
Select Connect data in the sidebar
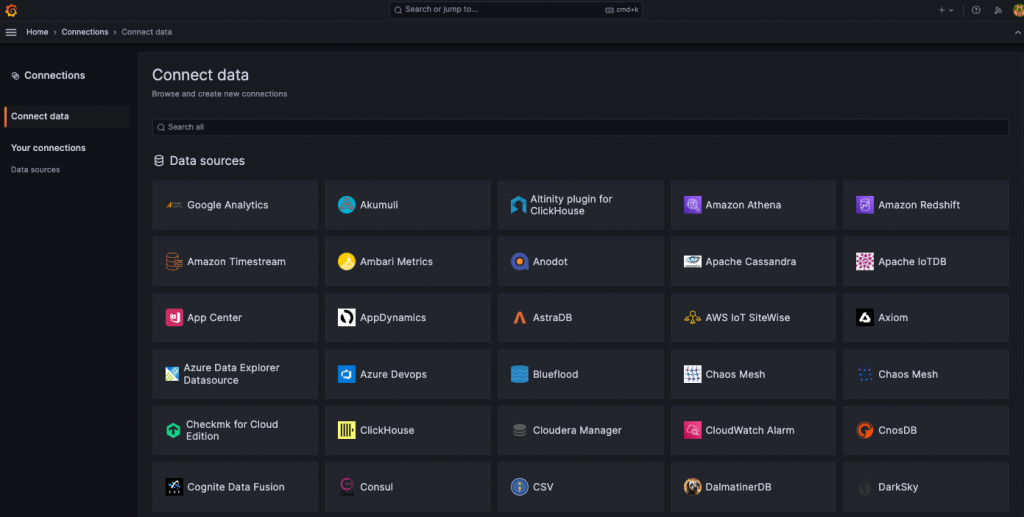67,116
